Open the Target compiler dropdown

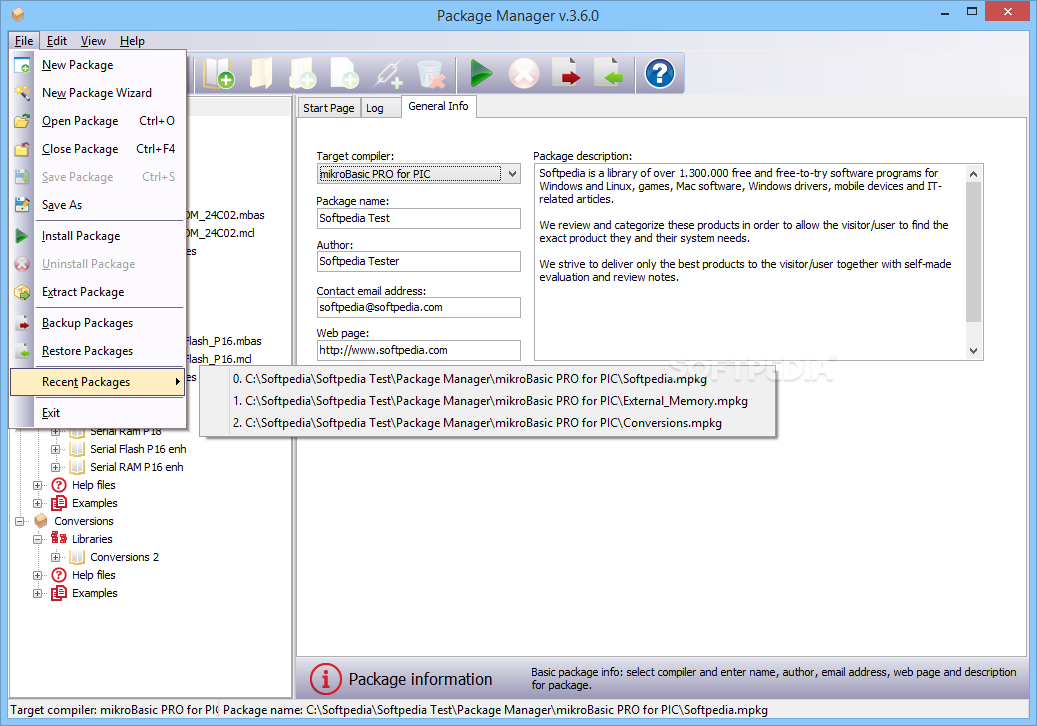[513, 174]
